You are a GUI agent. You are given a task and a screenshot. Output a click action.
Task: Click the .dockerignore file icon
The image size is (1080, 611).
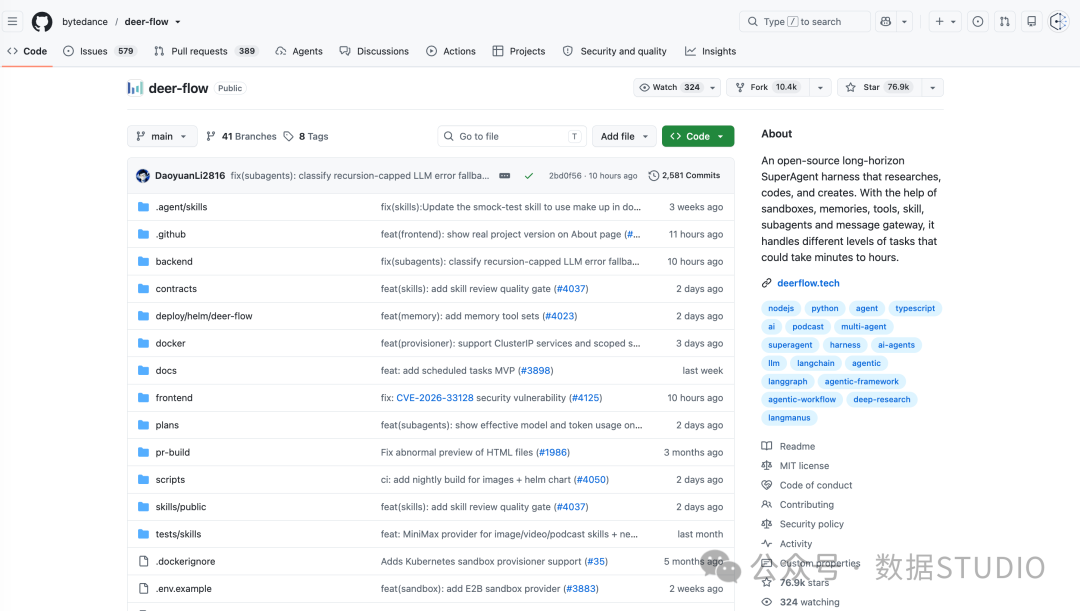click(143, 561)
